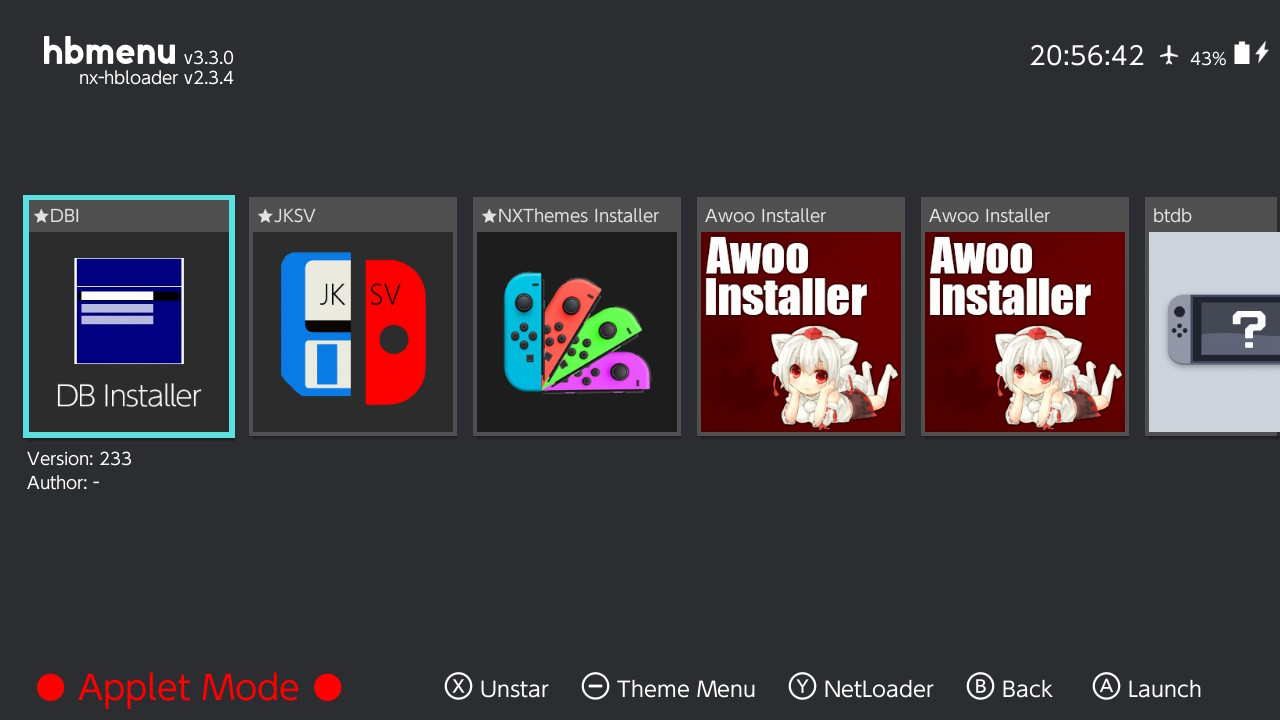Open the JKSV save manager icon

(x=353, y=332)
